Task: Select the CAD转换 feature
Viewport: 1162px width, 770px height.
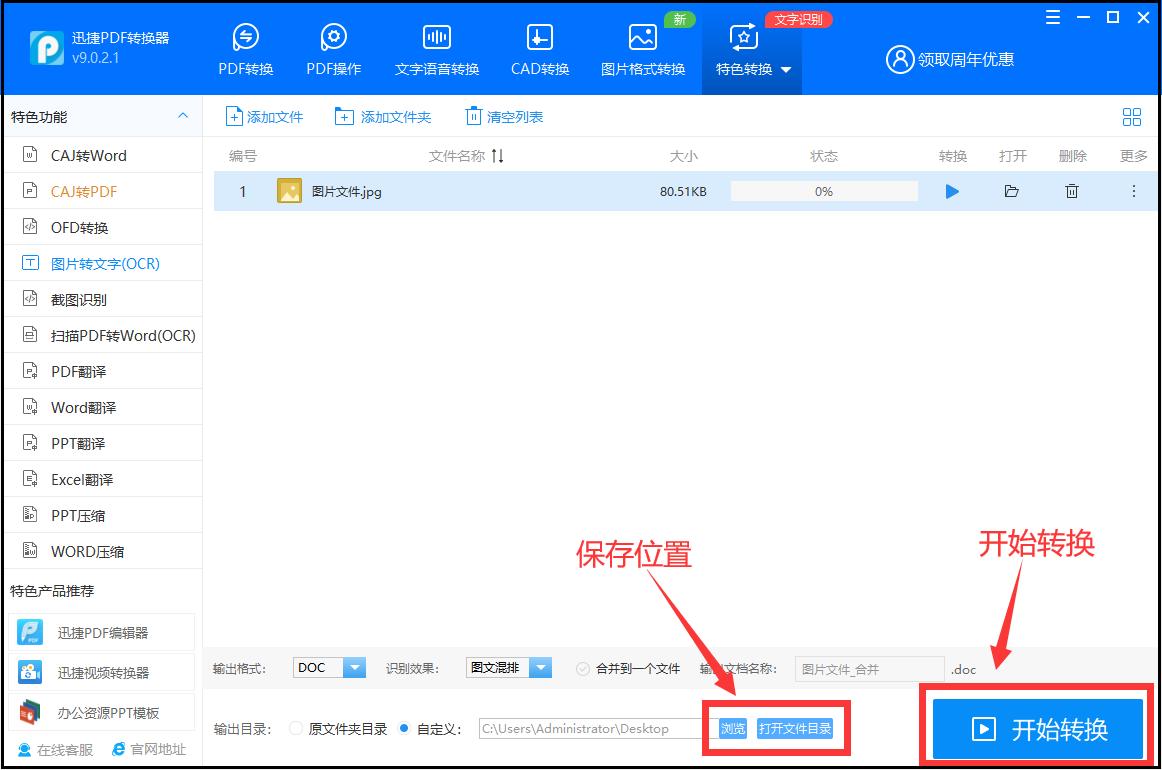Action: pyautogui.click(x=539, y=47)
